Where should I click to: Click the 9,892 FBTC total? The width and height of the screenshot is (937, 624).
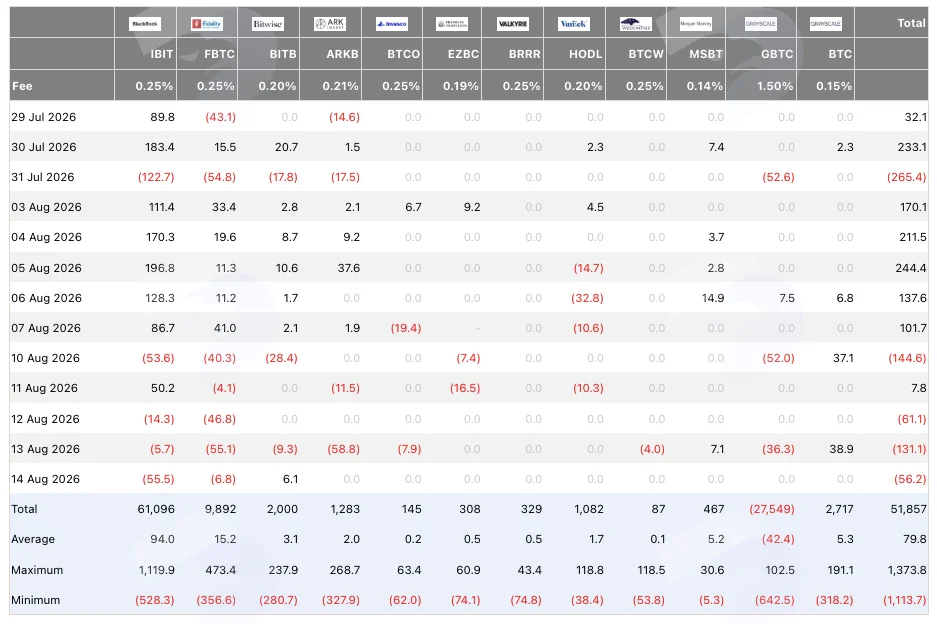221,509
